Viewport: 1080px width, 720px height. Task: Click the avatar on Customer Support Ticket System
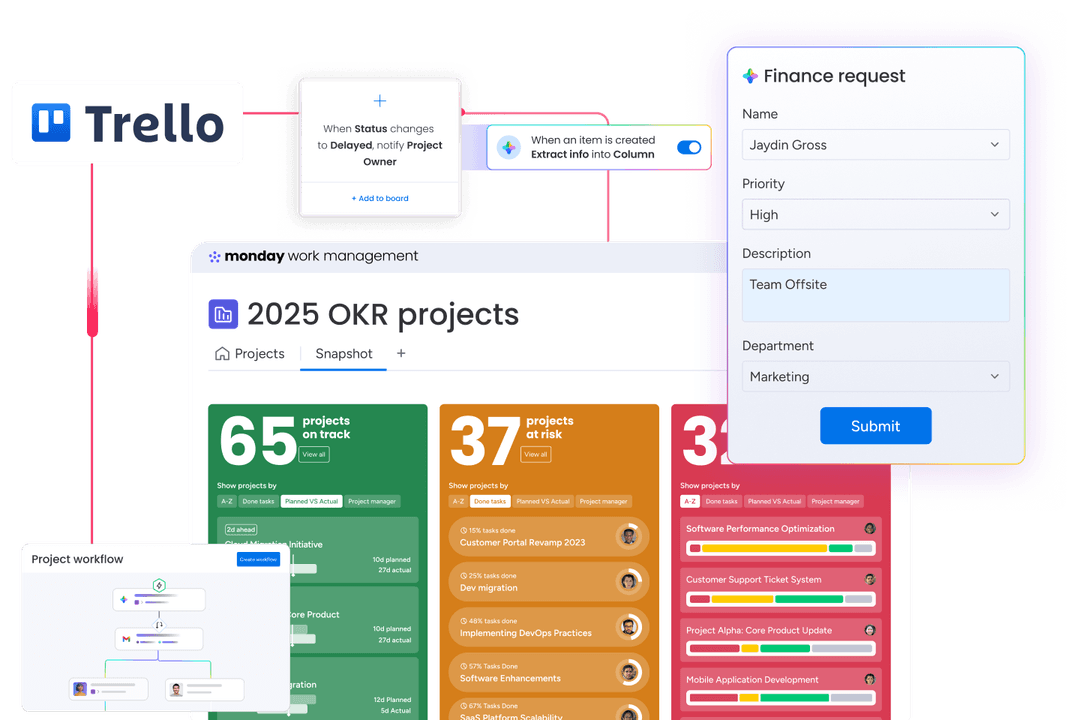point(870,579)
